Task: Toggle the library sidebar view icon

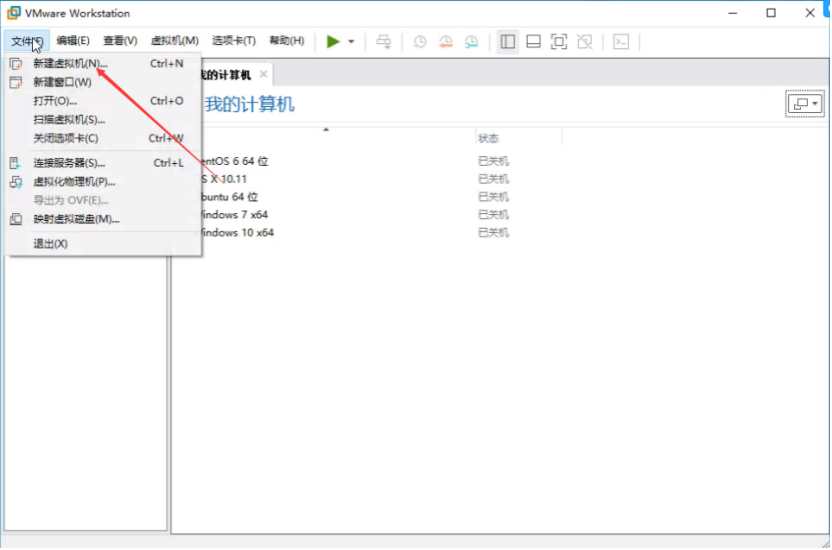Action: click(507, 41)
